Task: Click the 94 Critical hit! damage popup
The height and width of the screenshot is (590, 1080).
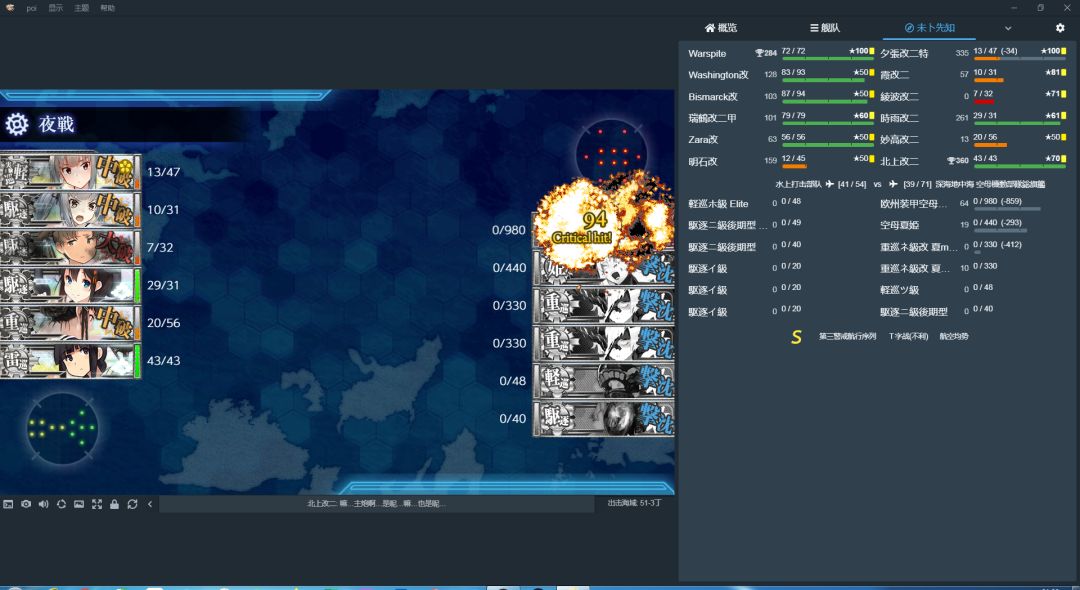Action: click(582, 227)
